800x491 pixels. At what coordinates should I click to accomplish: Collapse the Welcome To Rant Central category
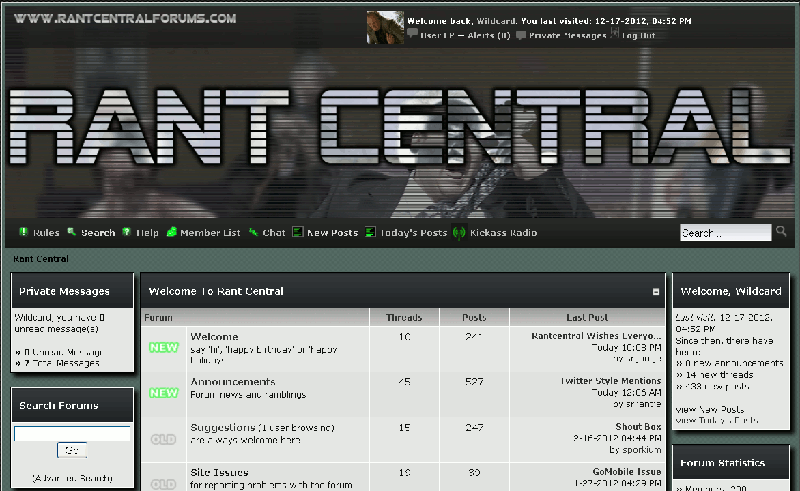pos(656,292)
